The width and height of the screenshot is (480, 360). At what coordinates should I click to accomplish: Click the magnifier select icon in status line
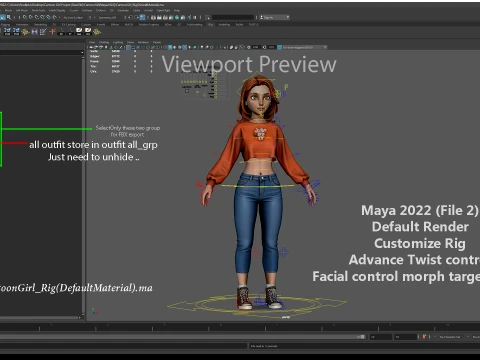coord(9,17)
